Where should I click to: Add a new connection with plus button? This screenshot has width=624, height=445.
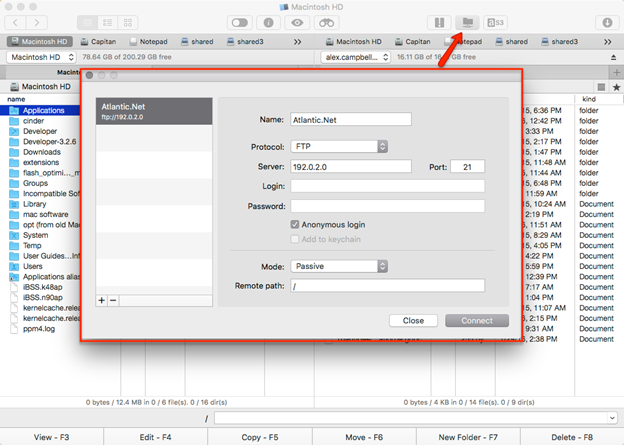(101, 301)
